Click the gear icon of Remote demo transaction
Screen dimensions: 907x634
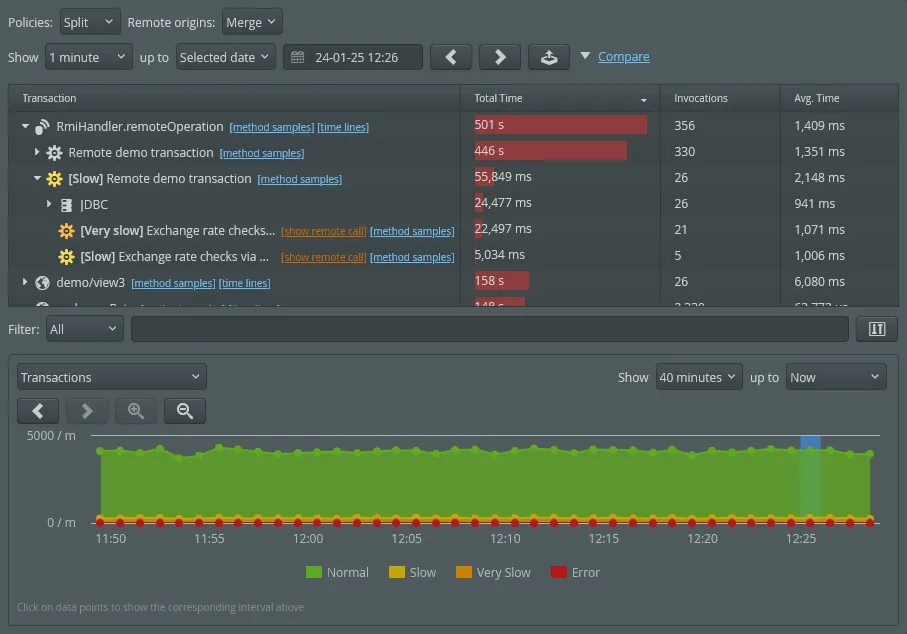pyautogui.click(x=54, y=152)
